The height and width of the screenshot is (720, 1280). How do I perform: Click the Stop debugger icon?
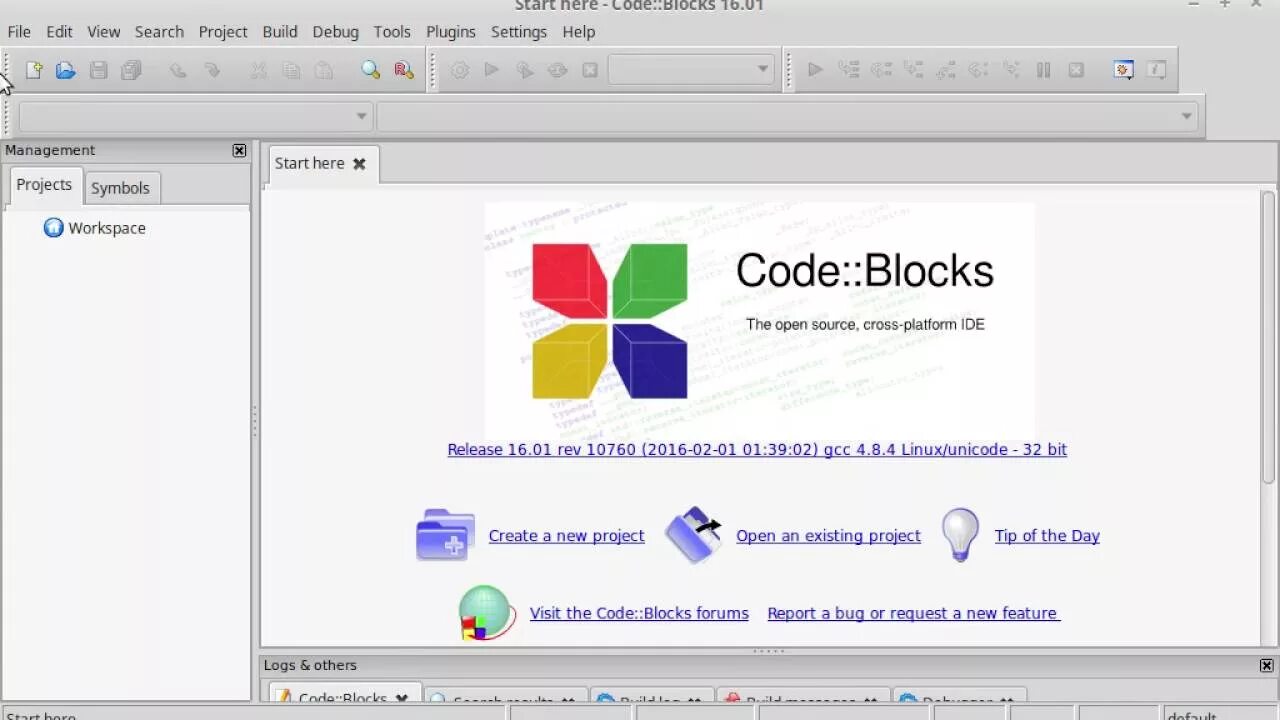coord(1076,70)
